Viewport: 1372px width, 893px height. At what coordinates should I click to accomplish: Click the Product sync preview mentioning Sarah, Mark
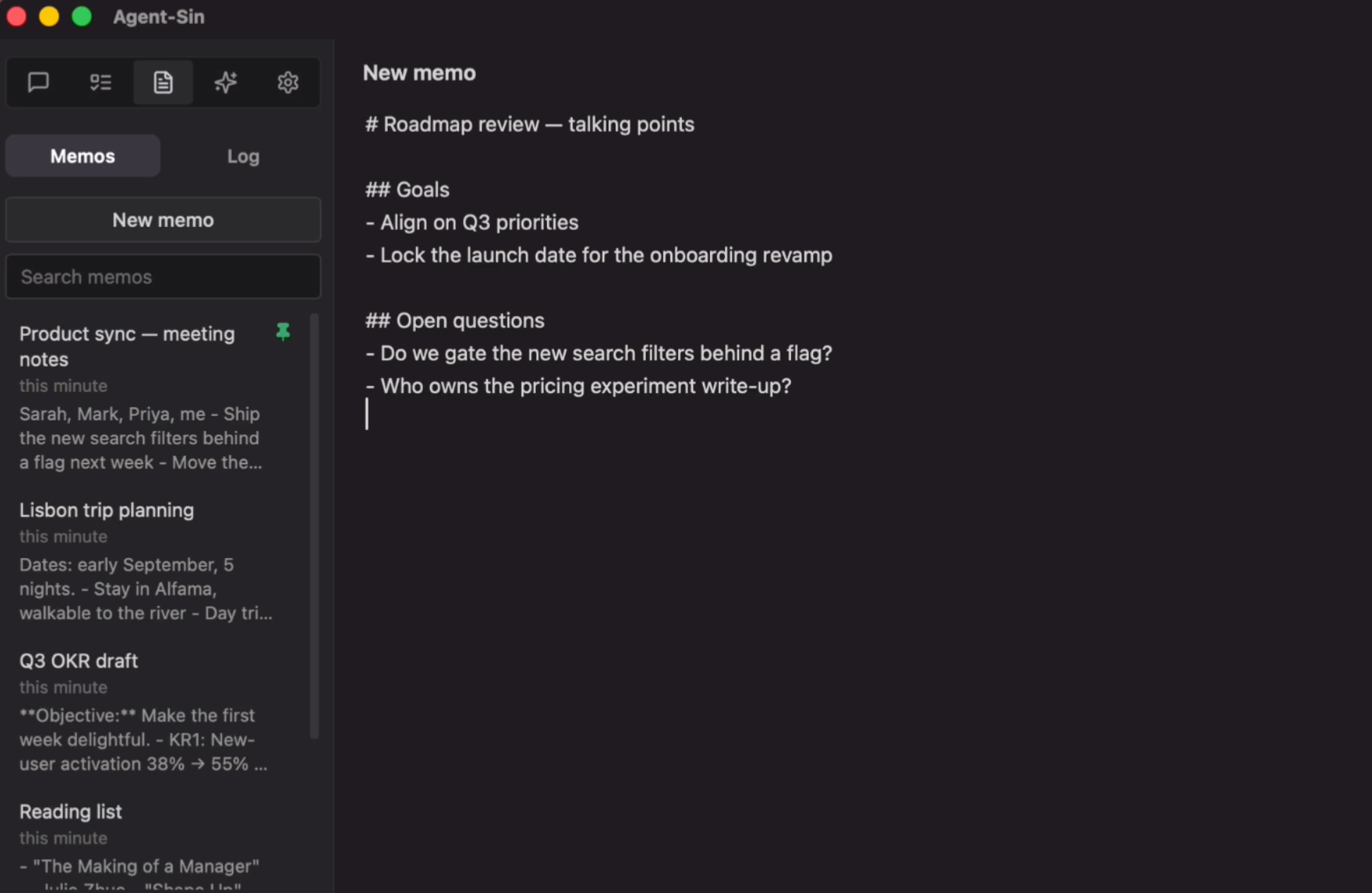point(140,438)
